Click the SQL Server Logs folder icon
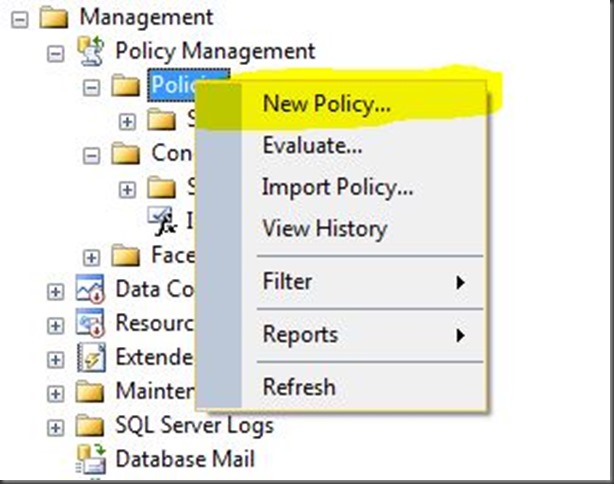Screen dimensions: 614x484 [x=92, y=426]
